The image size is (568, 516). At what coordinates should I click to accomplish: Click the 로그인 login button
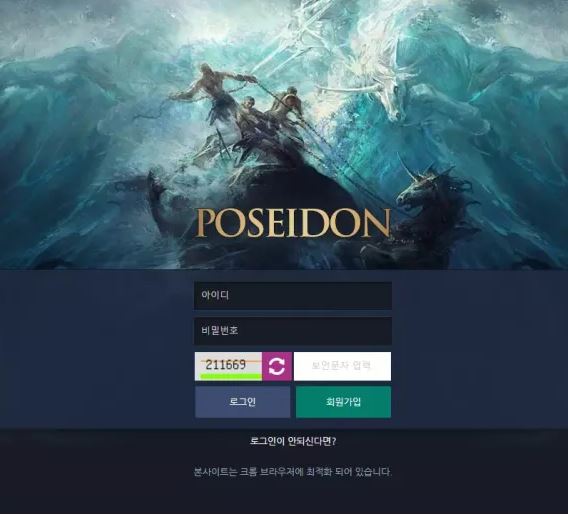pyautogui.click(x=242, y=402)
